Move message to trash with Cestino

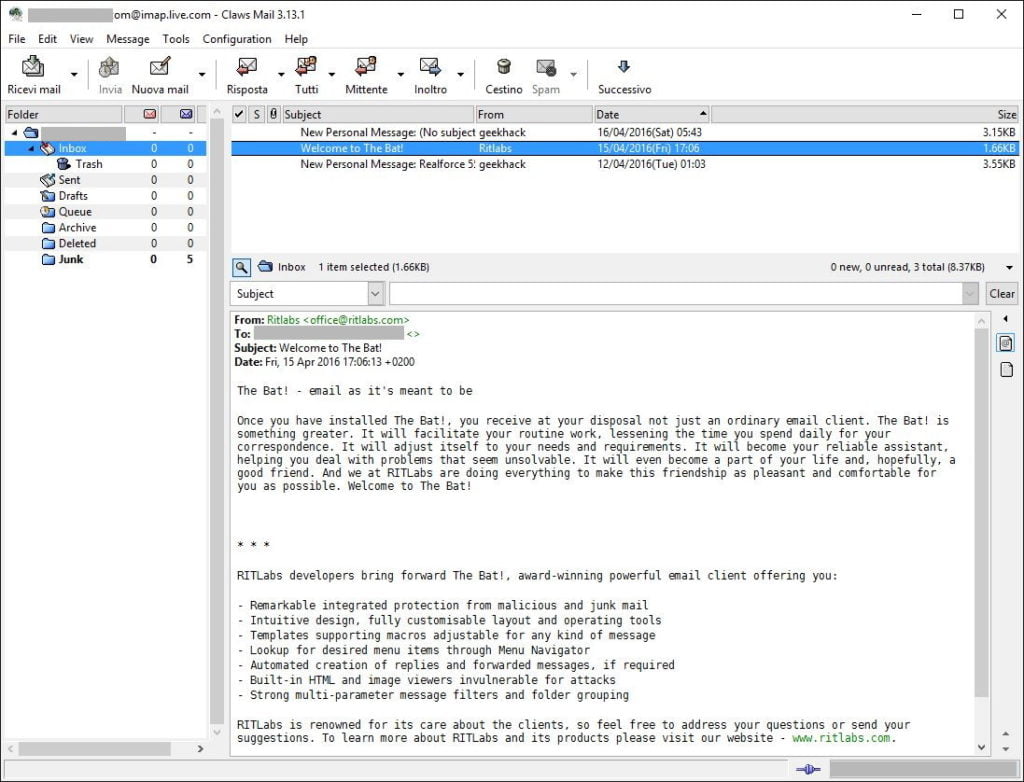click(x=504, y=68)
